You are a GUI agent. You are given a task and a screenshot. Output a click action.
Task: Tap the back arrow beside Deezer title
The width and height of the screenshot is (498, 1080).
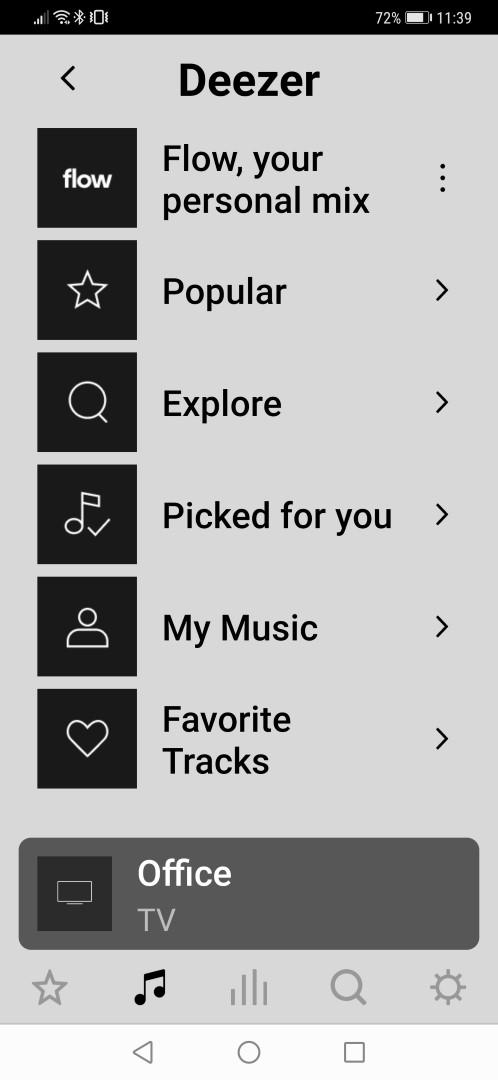(68, 79)
